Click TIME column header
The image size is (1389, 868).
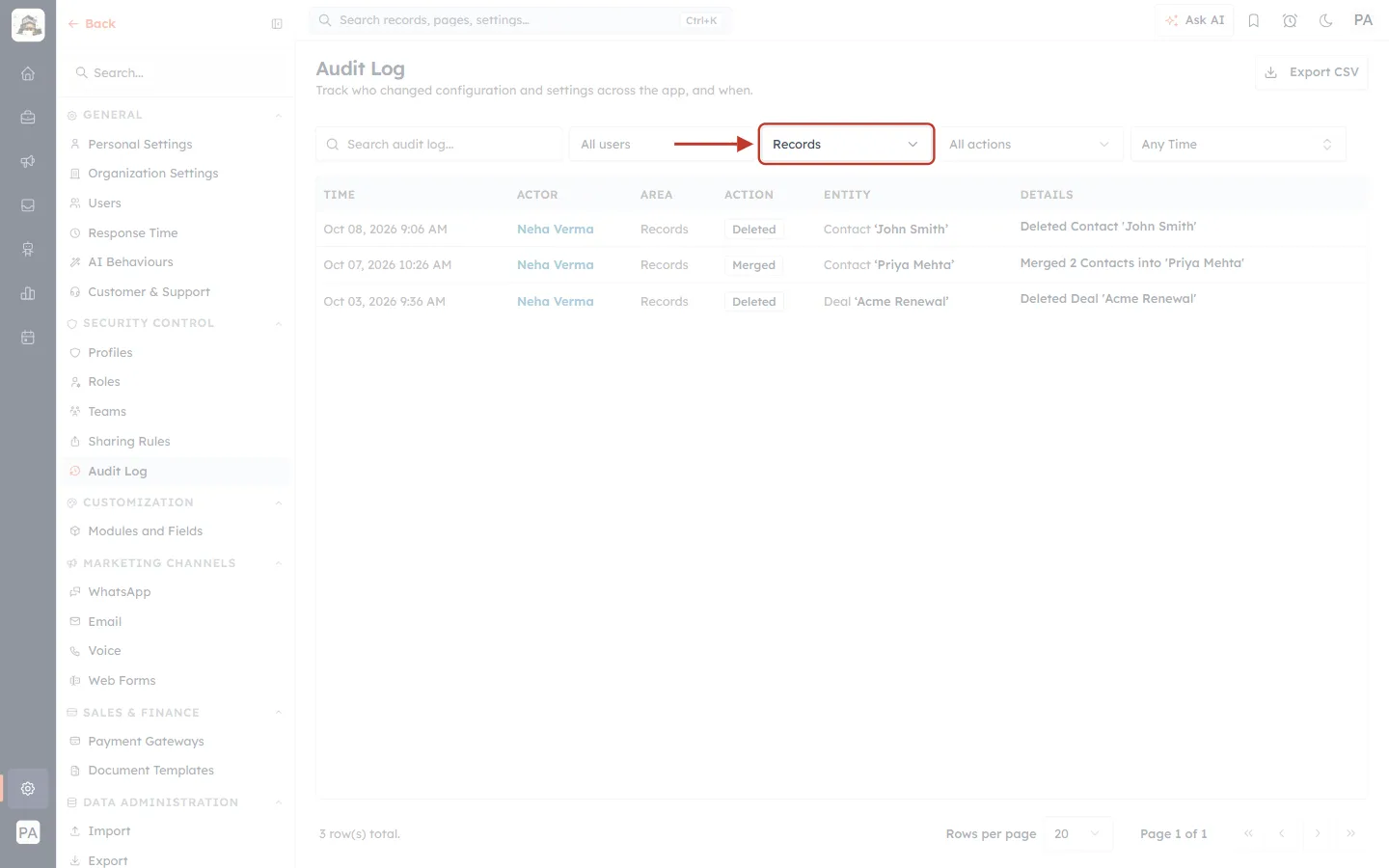pos(340,195)
